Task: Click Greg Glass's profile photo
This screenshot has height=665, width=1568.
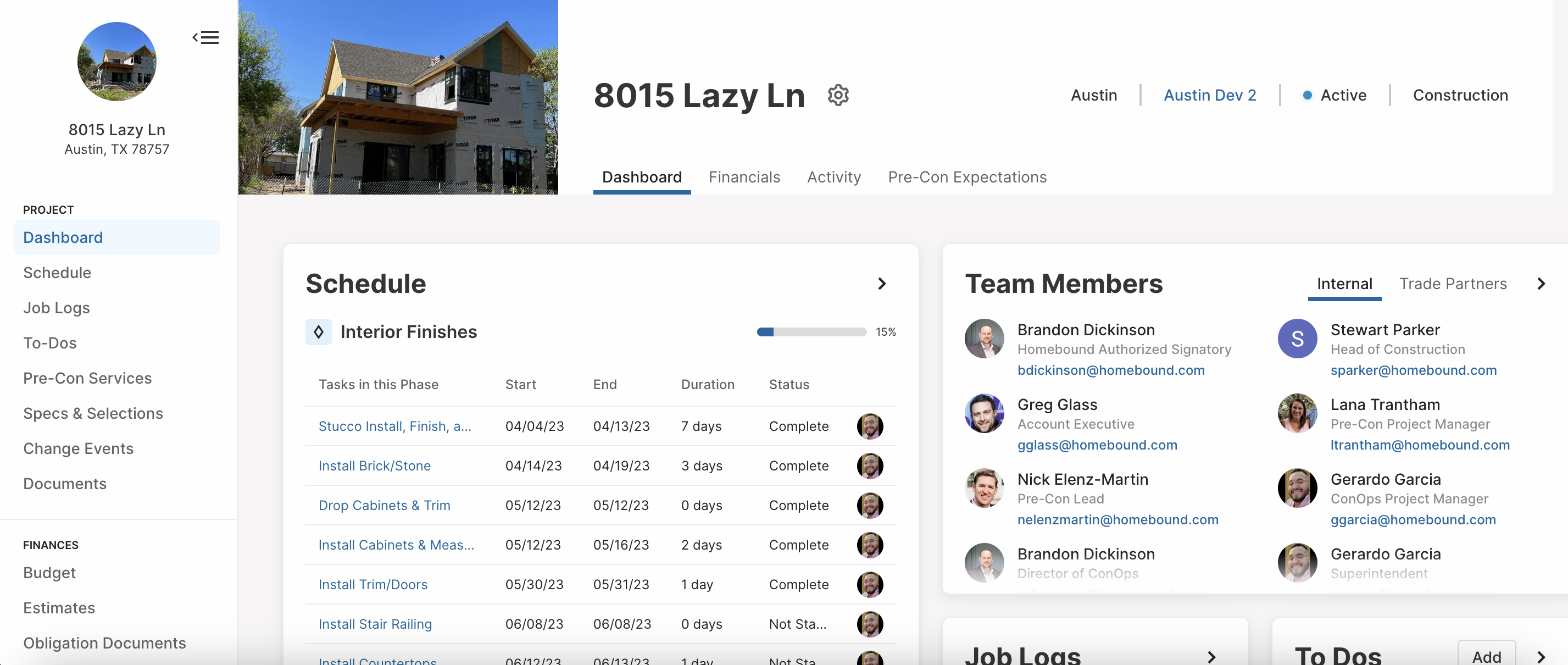Action: (x=985, y=413)
